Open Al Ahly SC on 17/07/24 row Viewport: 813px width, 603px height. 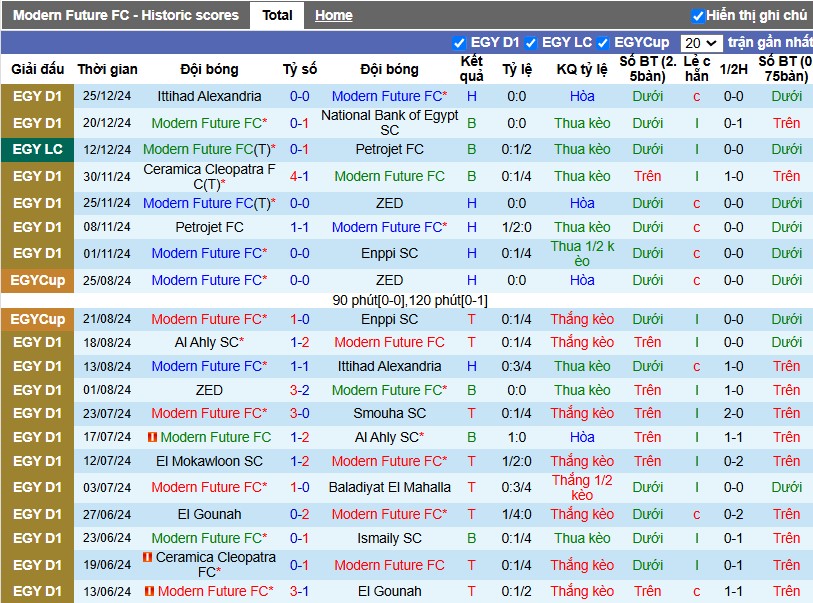tap(389, 437)
